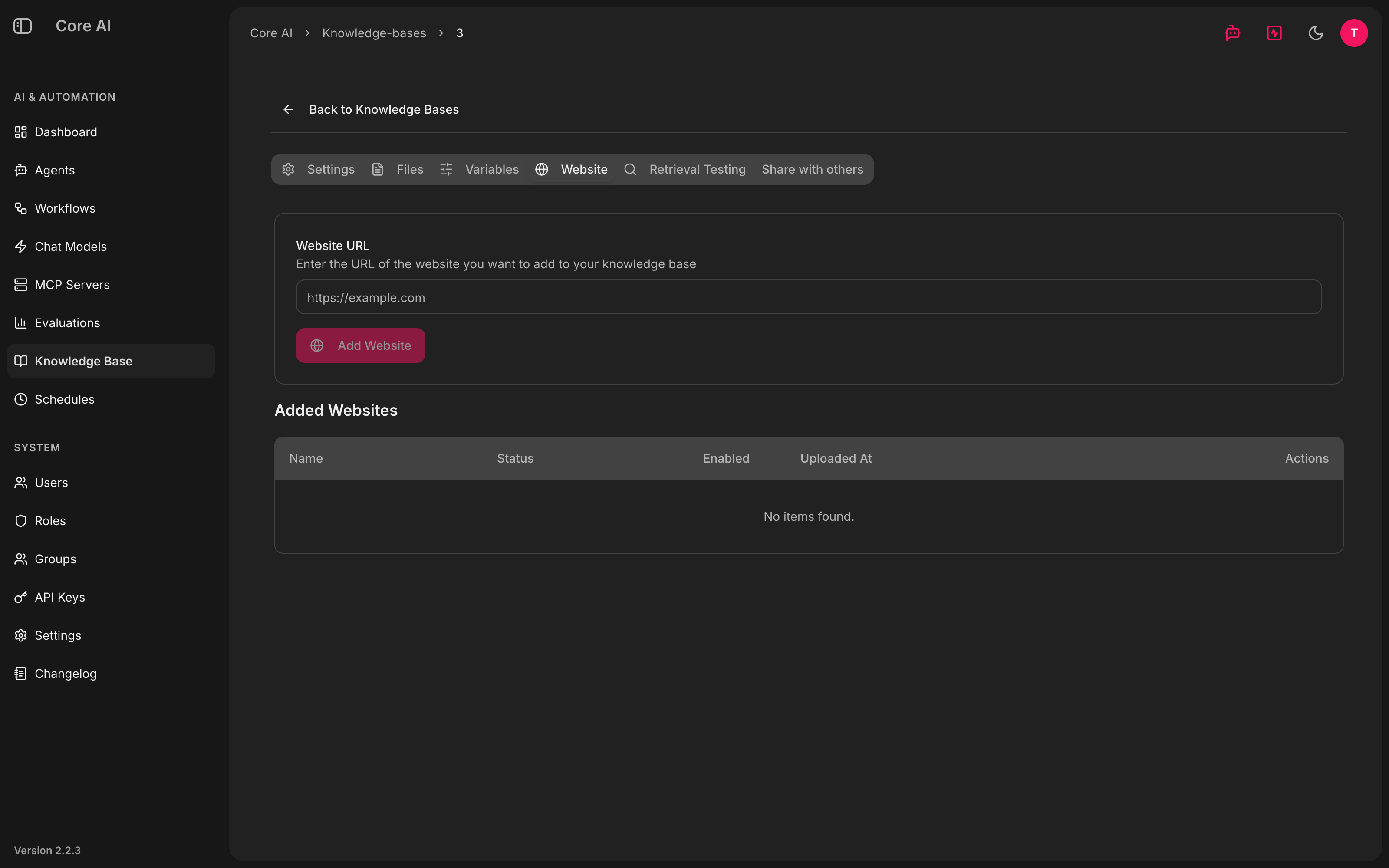The height and width of the screenshot is (868, 1389).
Task: Click the document icon on Files tab
Action: [378, 169]
